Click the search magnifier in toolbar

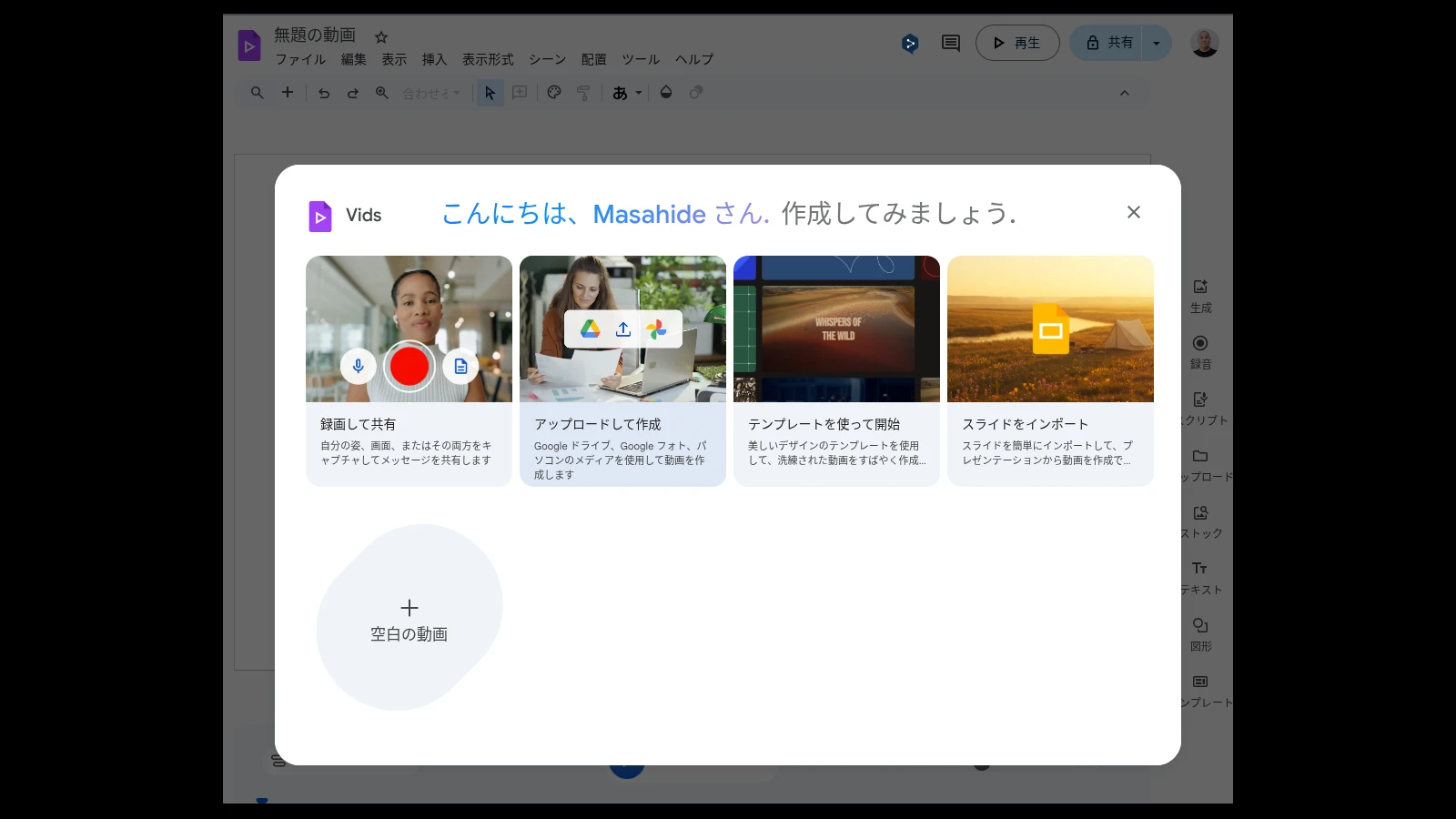[258, 93]
